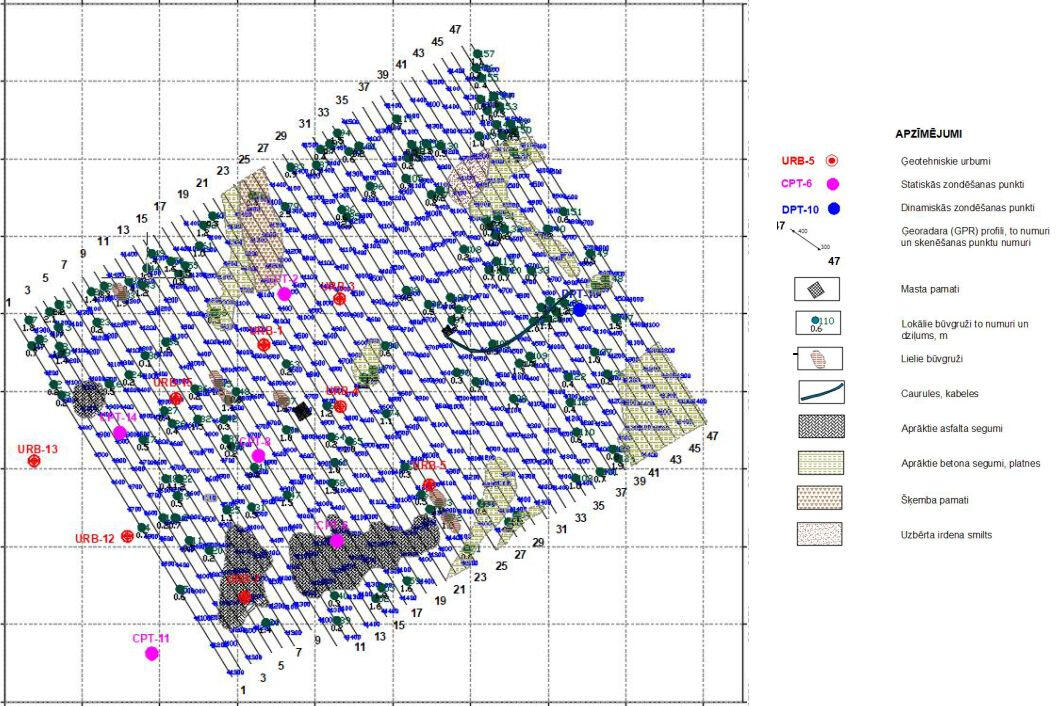Select the URB-13 borehole marker on map

click(33, 461)
